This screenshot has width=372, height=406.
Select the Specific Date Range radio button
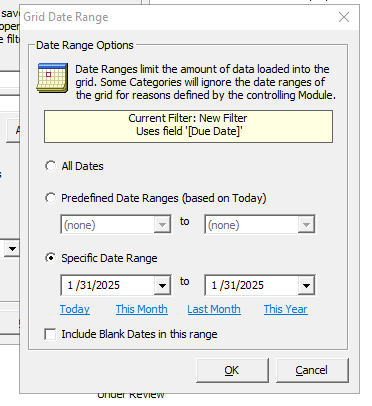[x=50, y=258]
